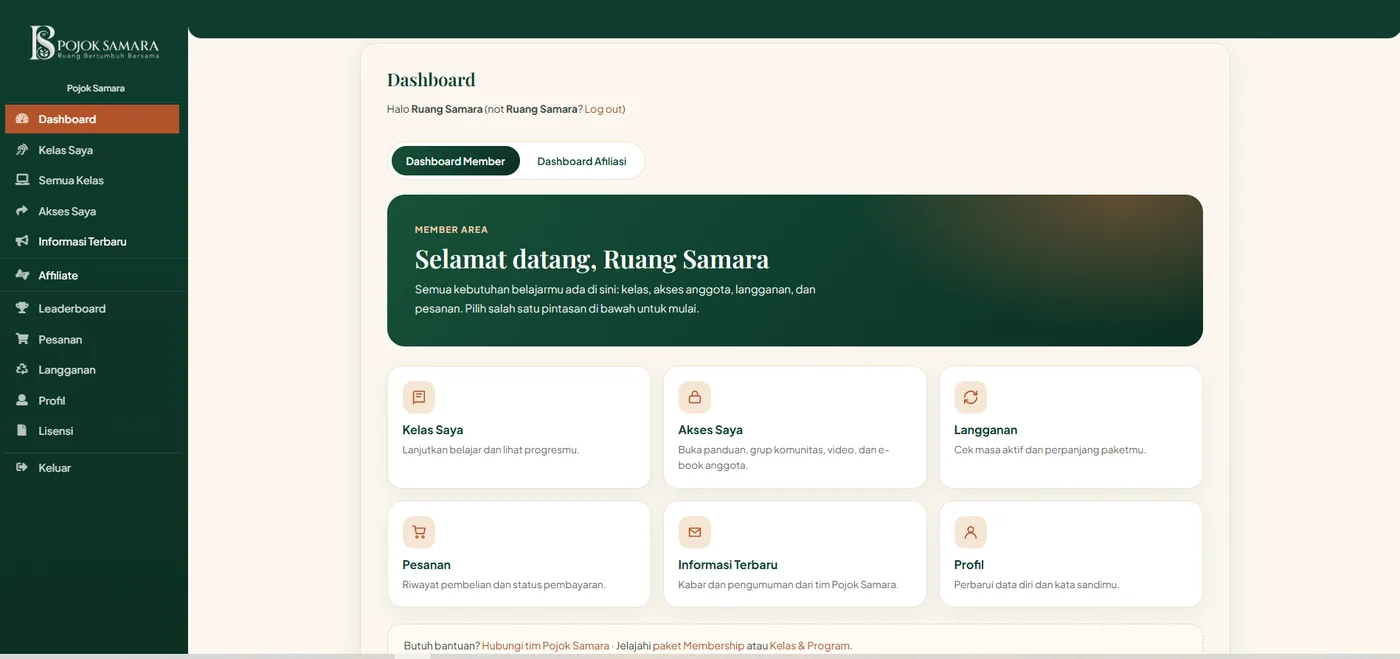Click the Langganan recycle icon in sidebar
This screenshot has height=659, width=1400.
(22, 369)
